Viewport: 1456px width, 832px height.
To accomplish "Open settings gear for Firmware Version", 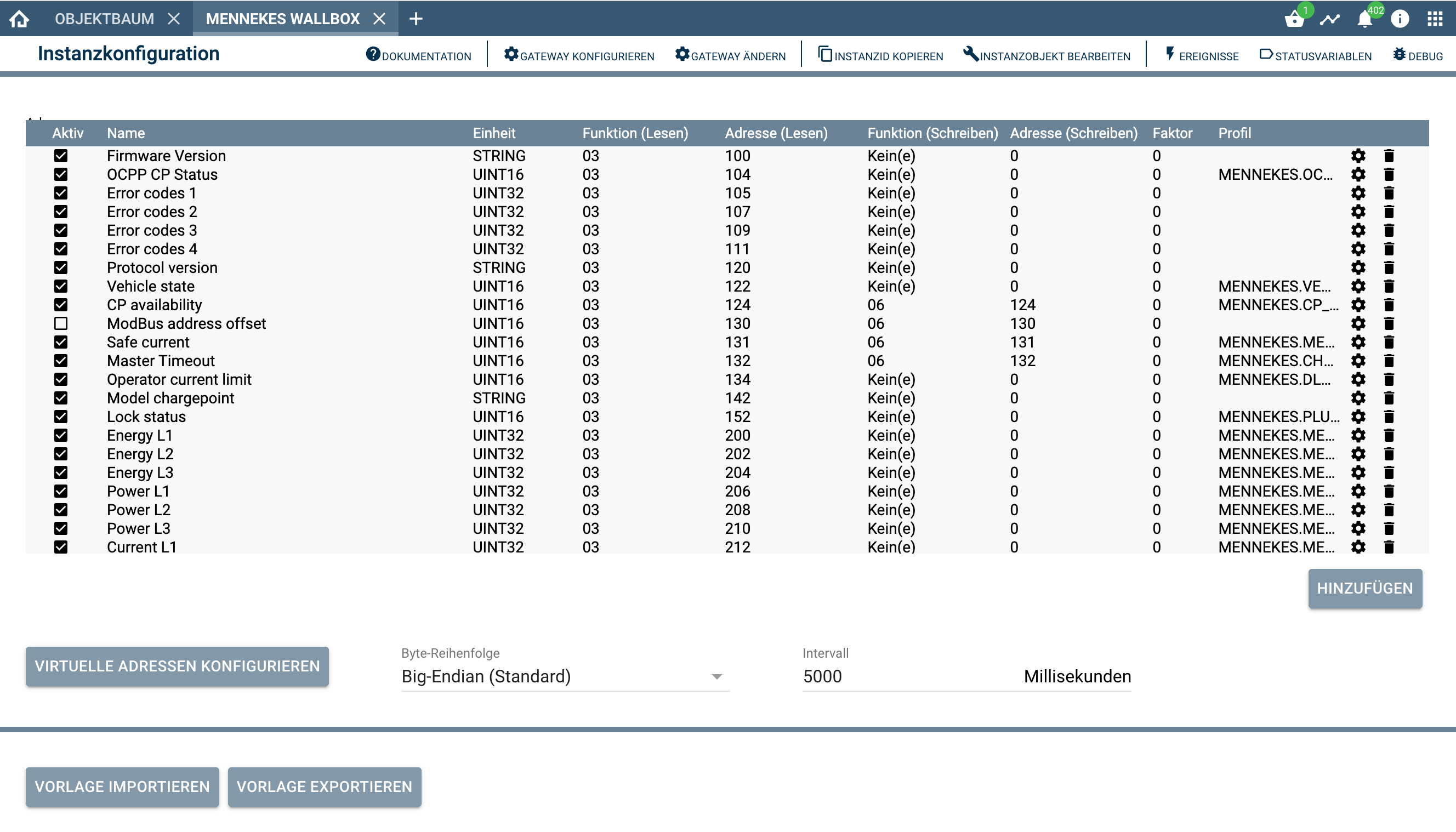I will [x=1358, y=156].
